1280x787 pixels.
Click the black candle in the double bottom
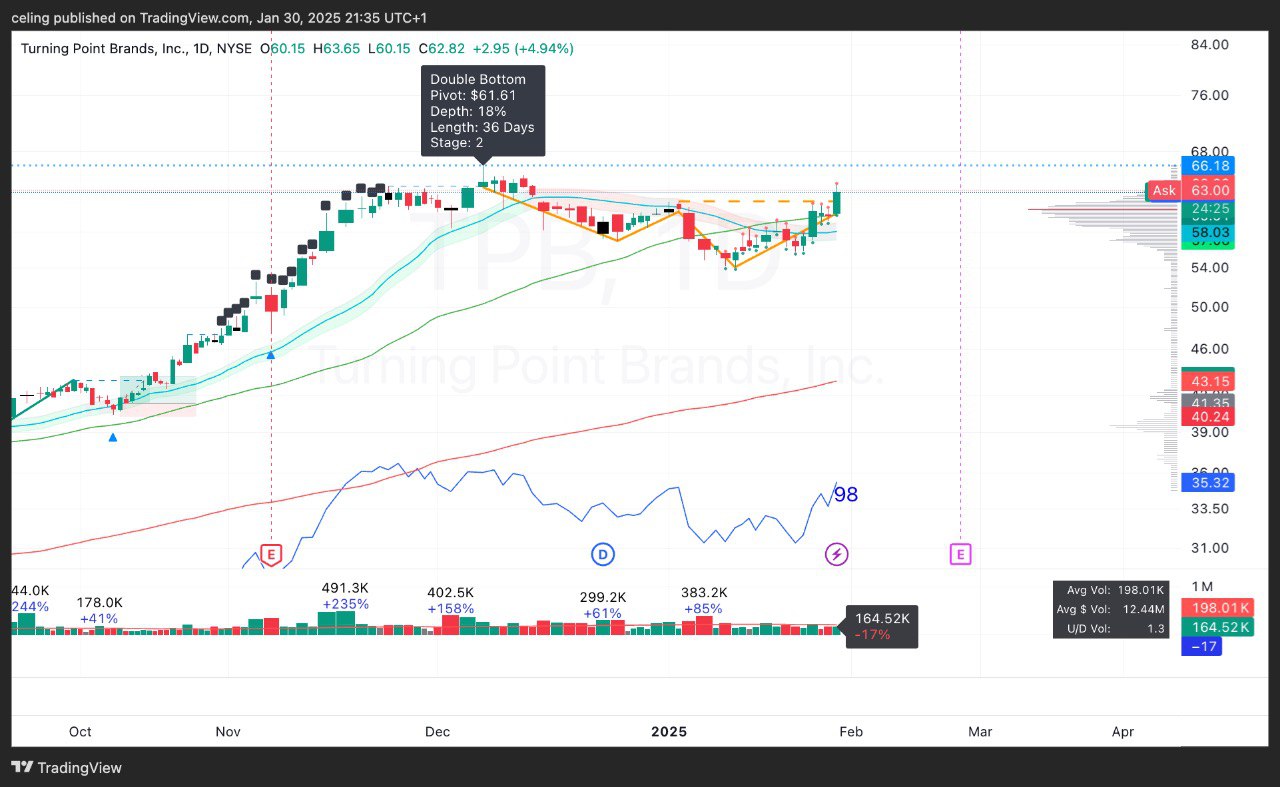(603, 228)
